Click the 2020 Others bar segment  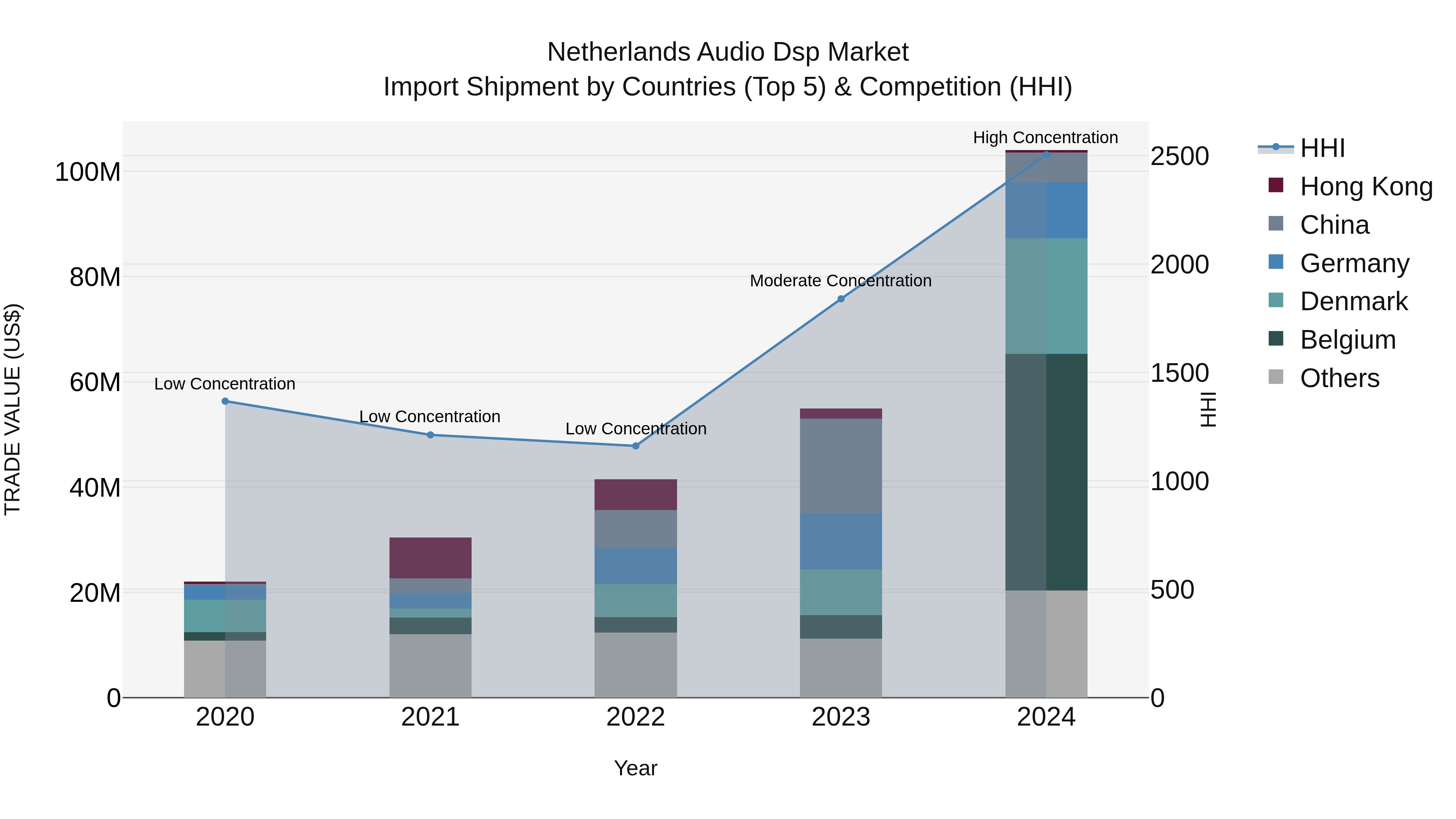click(225, 669)
